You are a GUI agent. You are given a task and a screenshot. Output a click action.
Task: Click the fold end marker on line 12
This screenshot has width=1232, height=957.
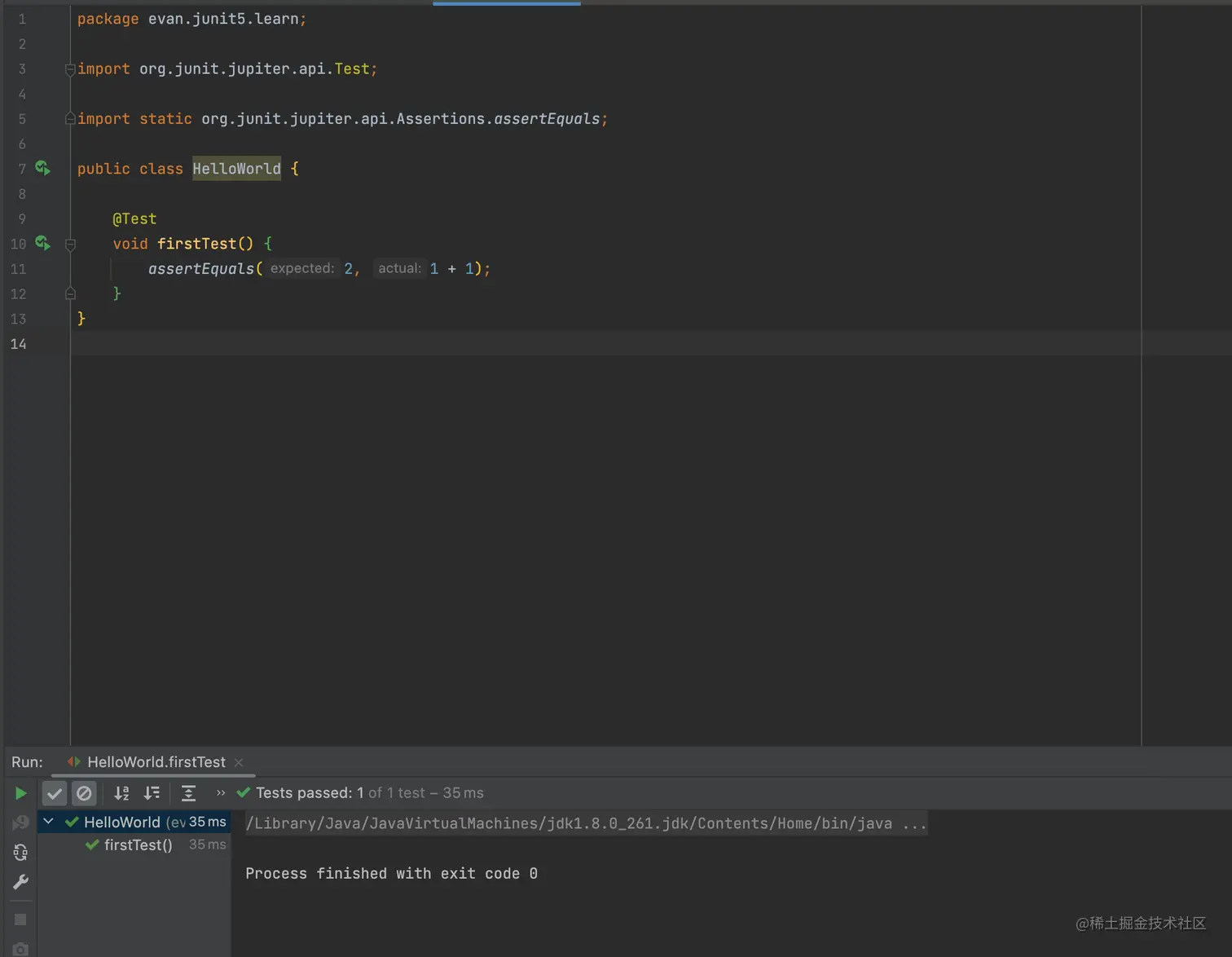click(70, 293)
